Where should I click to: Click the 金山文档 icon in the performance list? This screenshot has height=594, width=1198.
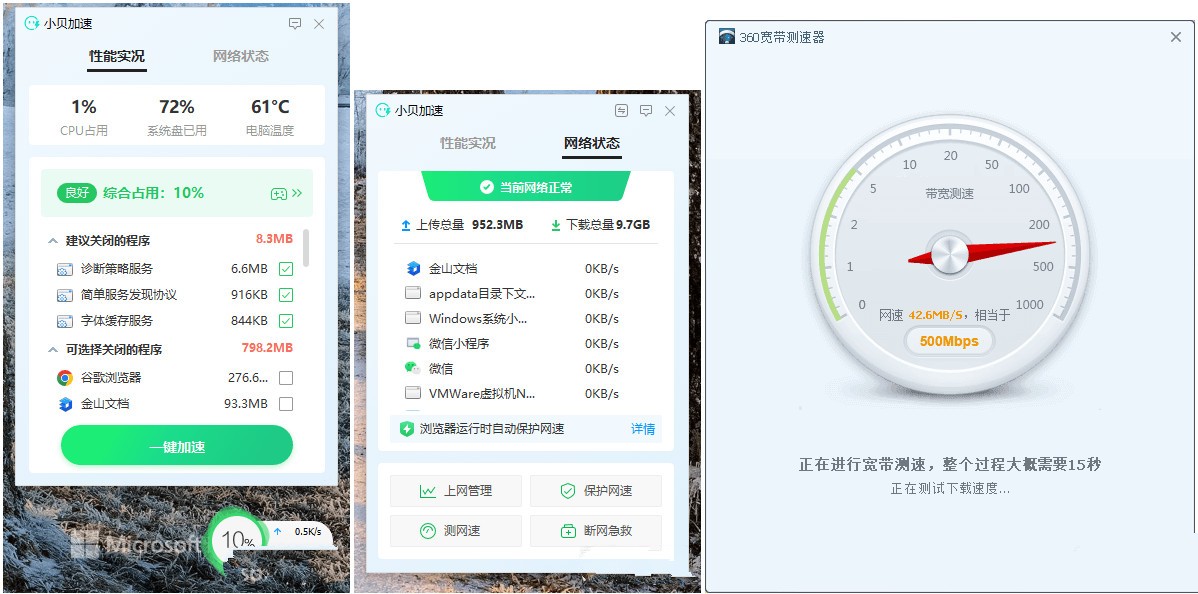[65, 404]
